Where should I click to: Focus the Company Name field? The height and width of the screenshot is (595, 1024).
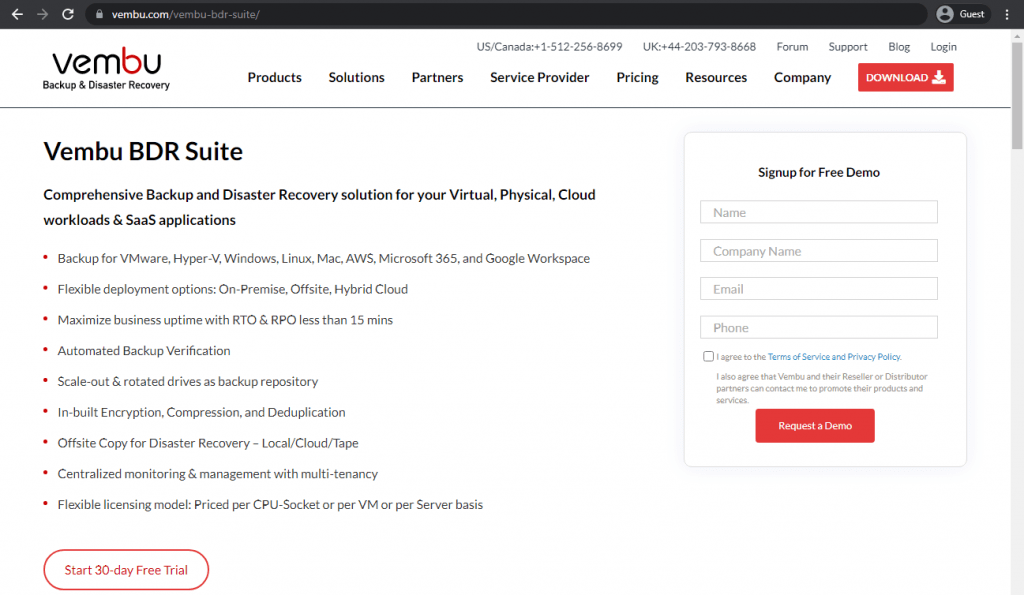(818, 251)
